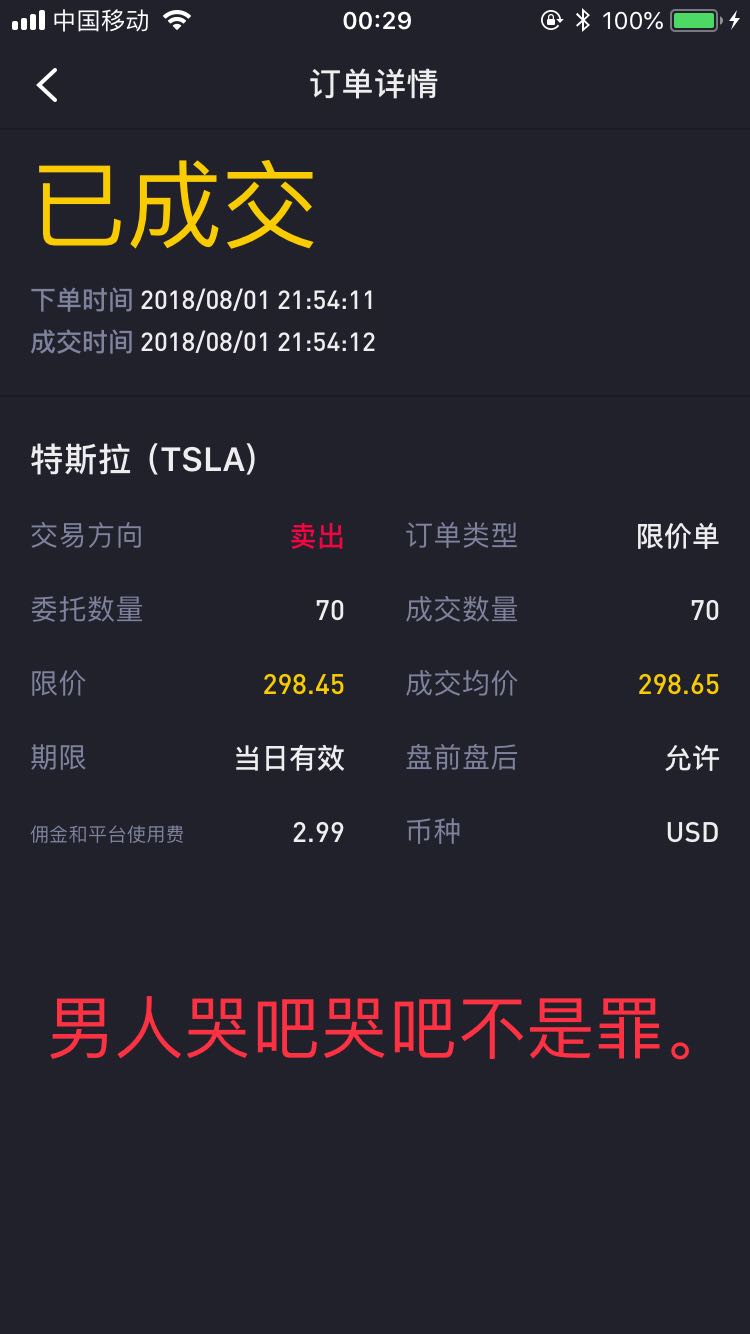Tap the average fill price 298.65

(678, 684)
